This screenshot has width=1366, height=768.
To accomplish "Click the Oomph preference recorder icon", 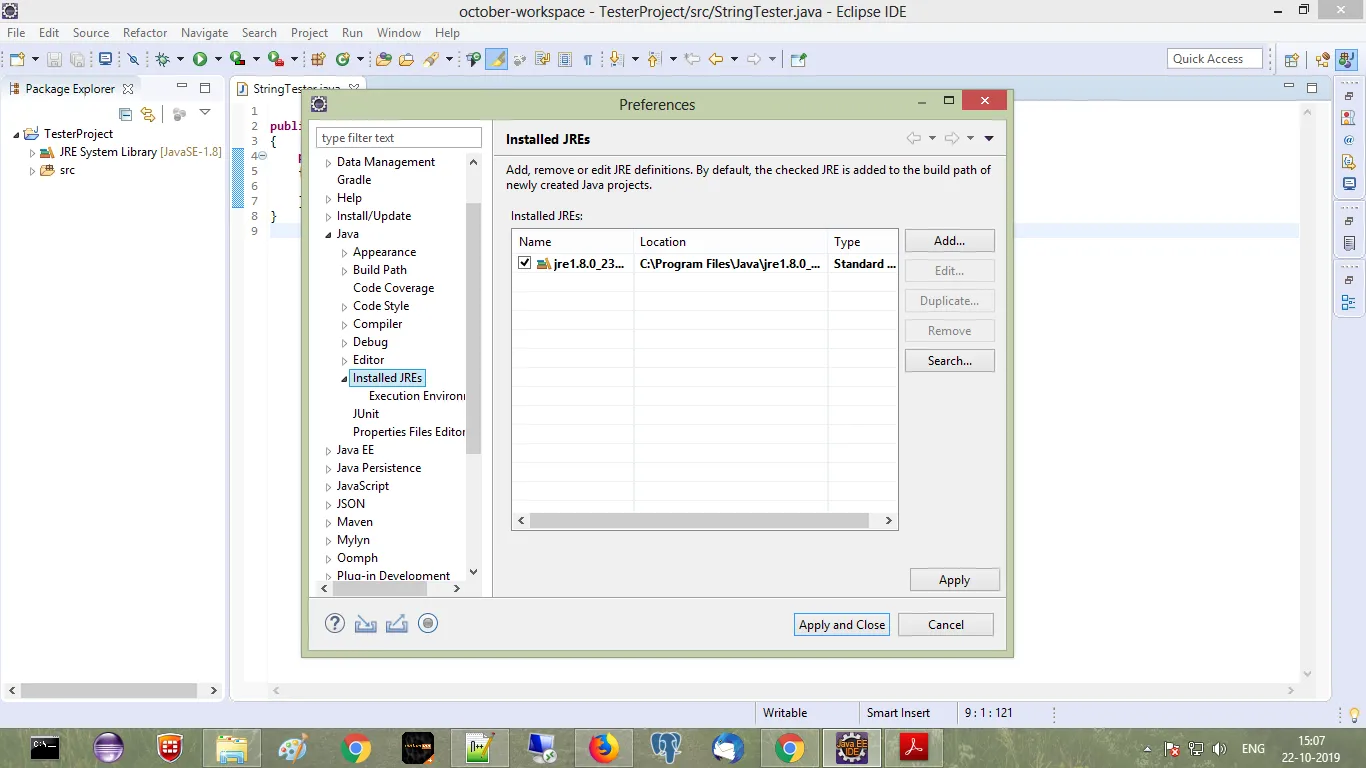I will 428,624.
